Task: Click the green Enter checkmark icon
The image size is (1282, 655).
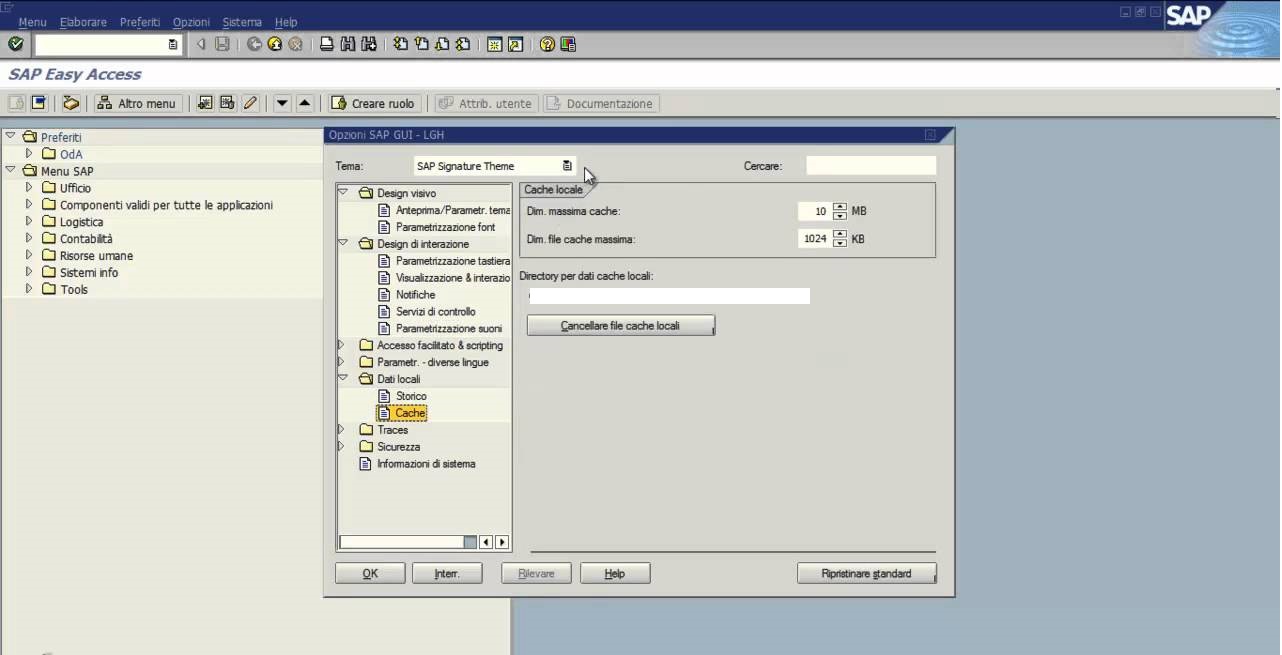Action: pyautogui.click(x=15, y=44)
